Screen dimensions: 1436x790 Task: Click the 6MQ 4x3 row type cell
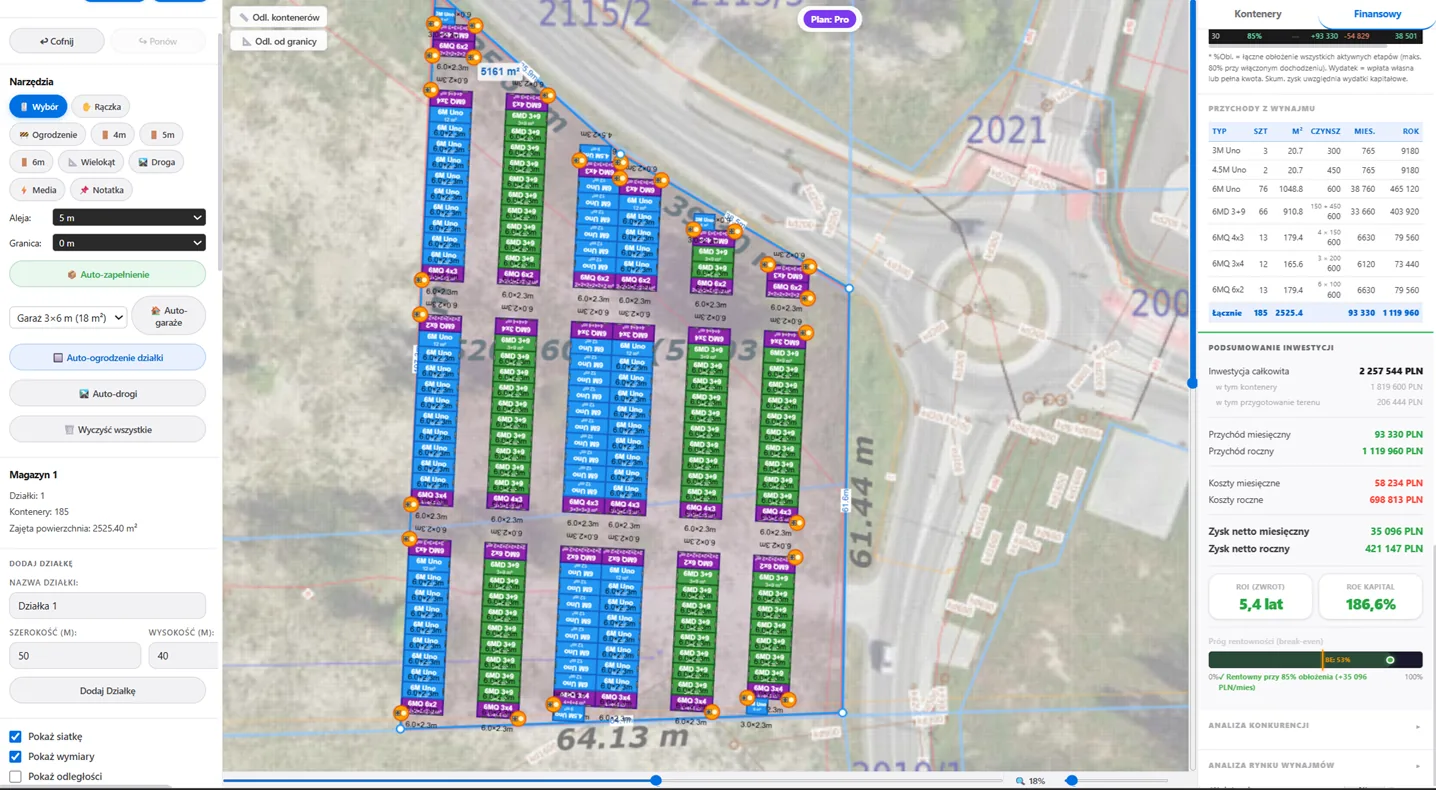[x=1228, y=238]
